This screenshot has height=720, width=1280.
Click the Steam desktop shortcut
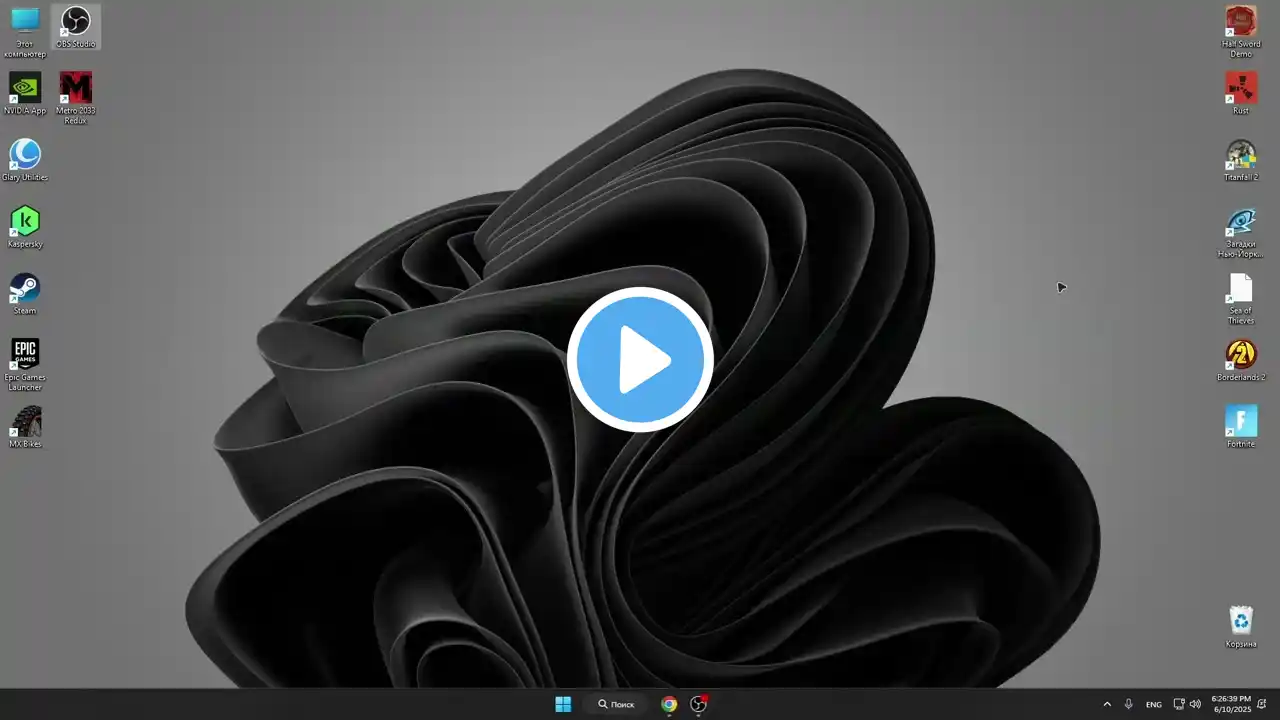tap(25, 294)
